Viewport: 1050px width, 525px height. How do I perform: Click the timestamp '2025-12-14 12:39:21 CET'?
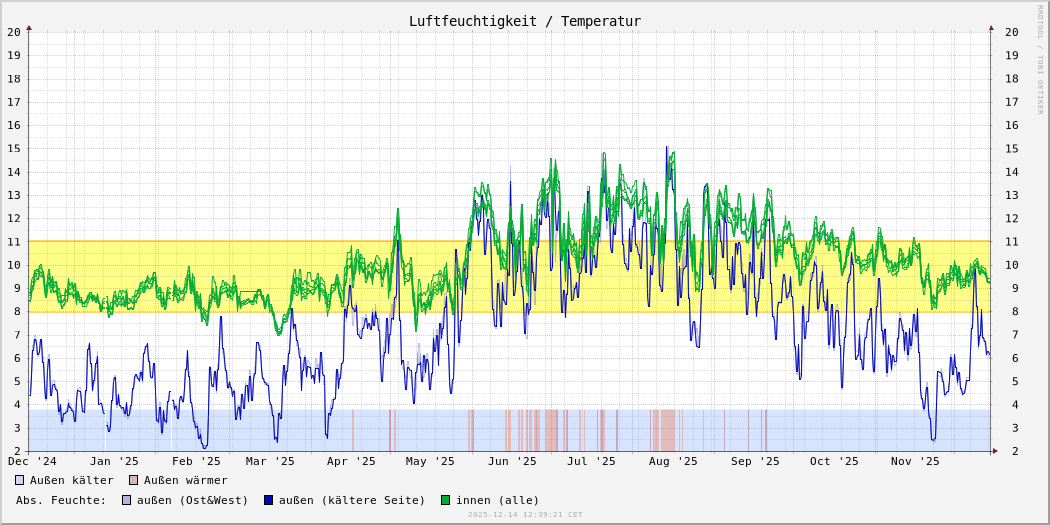[525, 515]
